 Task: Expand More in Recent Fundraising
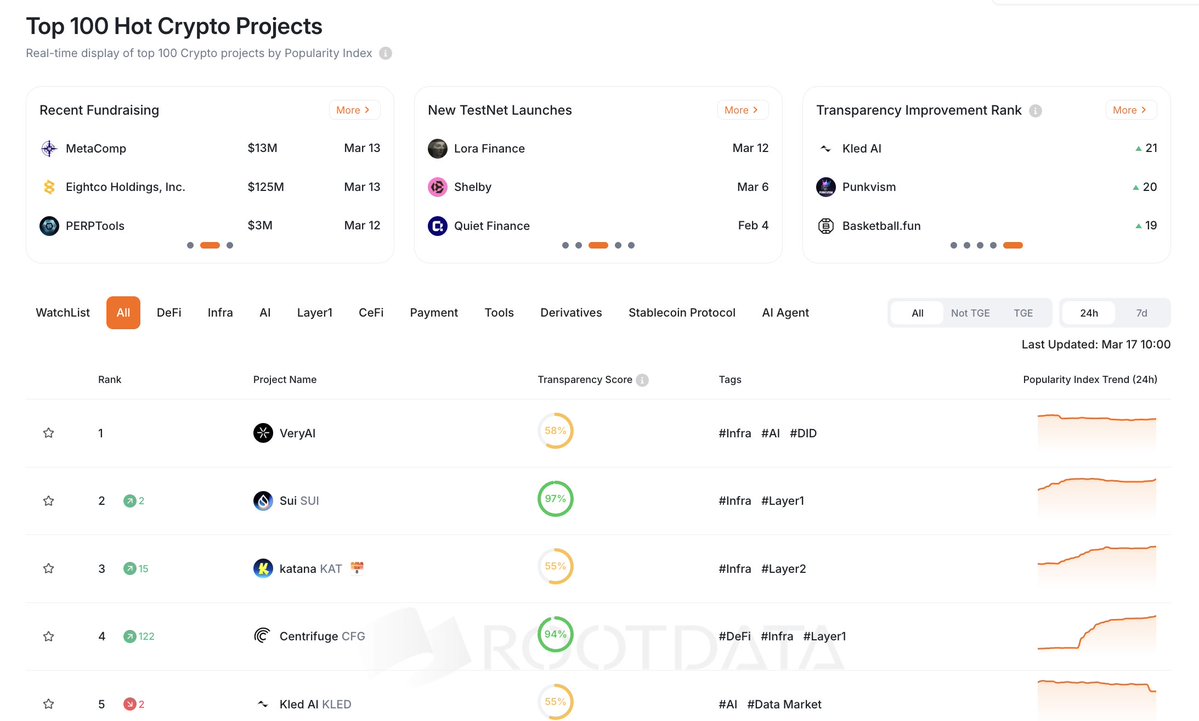pos(354,110)
